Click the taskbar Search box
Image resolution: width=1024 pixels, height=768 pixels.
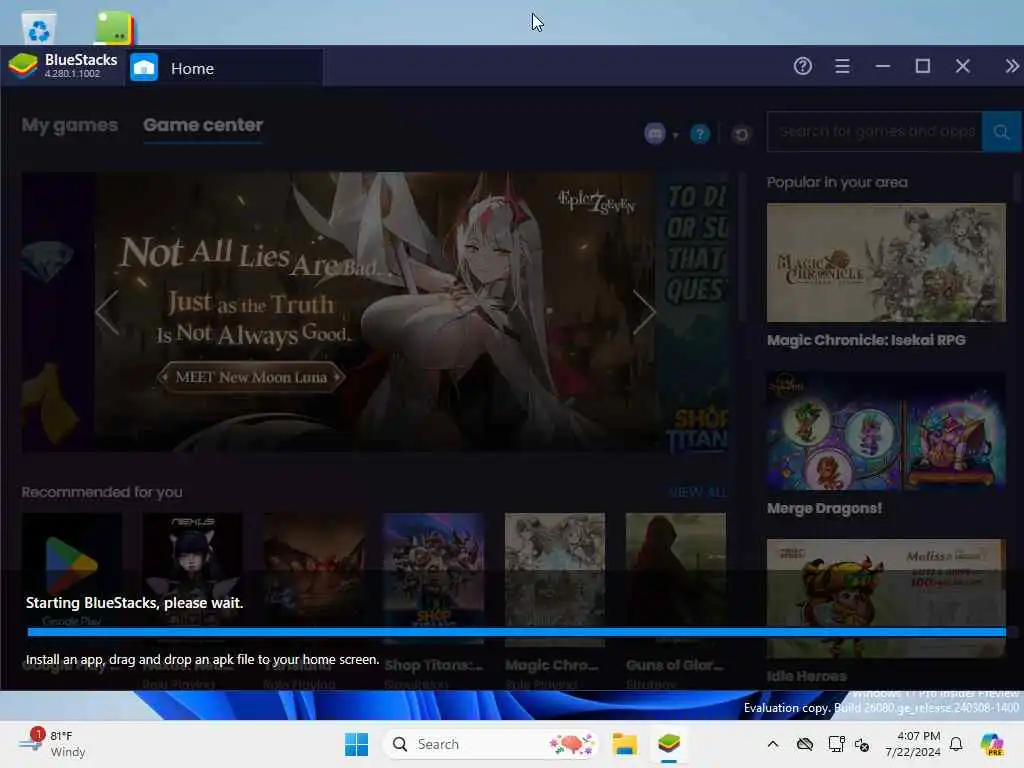pyautogui.click(x=490, y=744)
